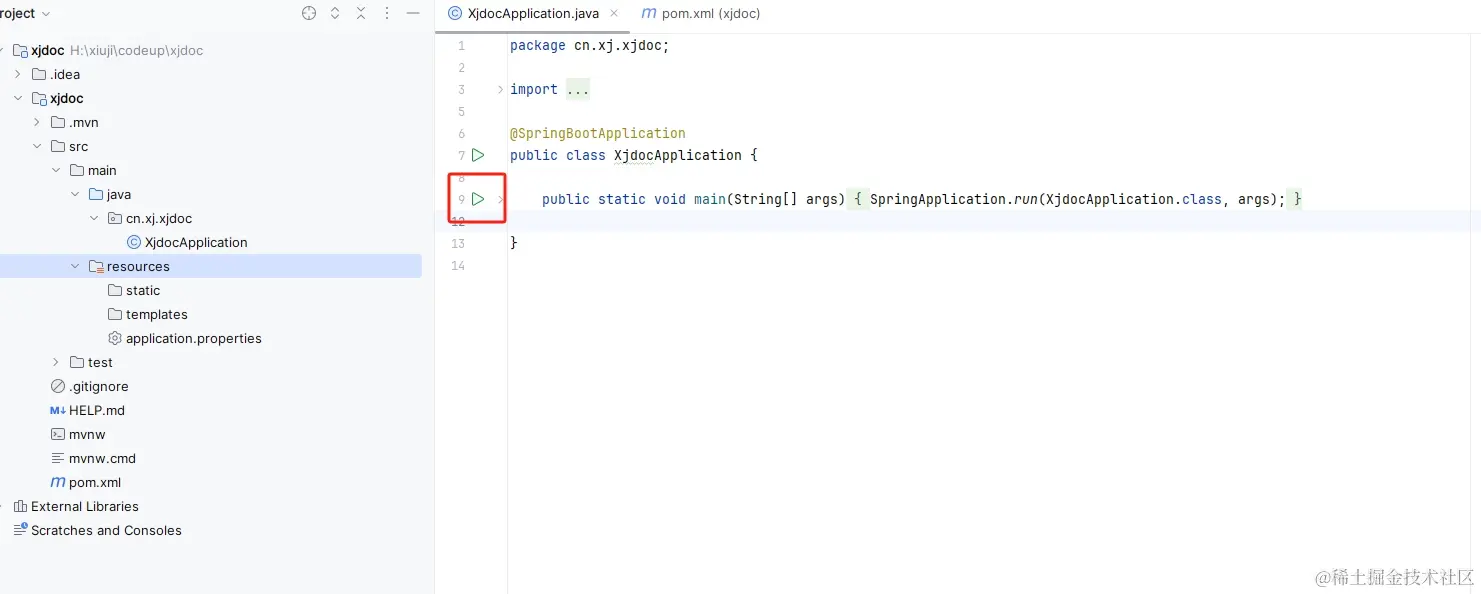
Task: Run the XjdocApplication class from line 7 gutter
Action: tap(478, 155)
